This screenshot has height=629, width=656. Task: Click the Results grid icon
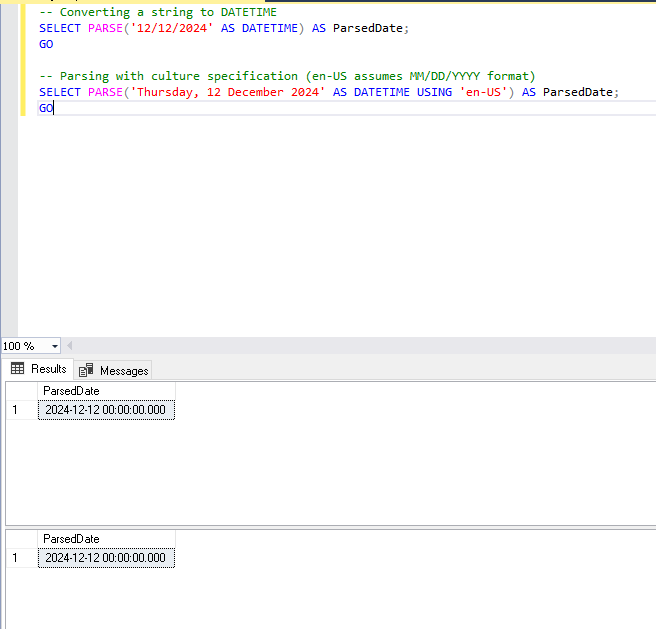point(17,369)
